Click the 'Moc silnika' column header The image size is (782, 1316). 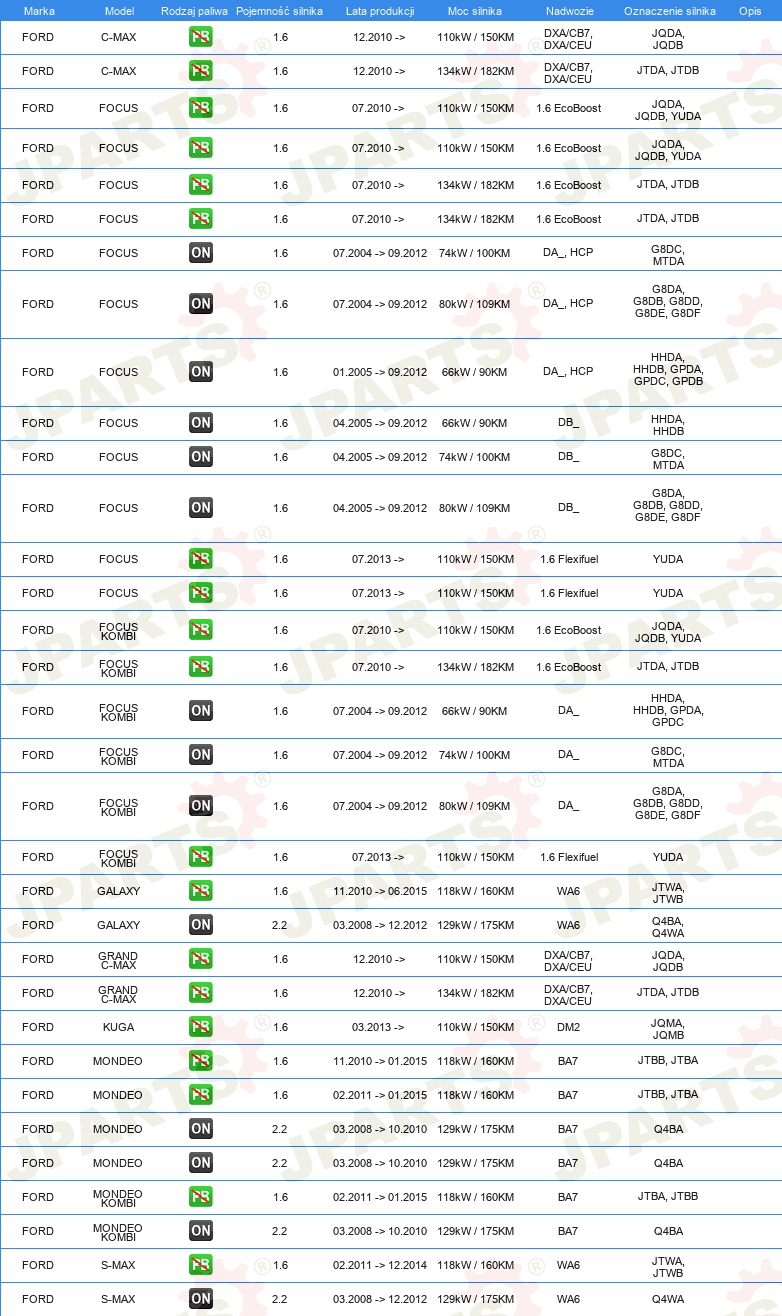(475, 11)
